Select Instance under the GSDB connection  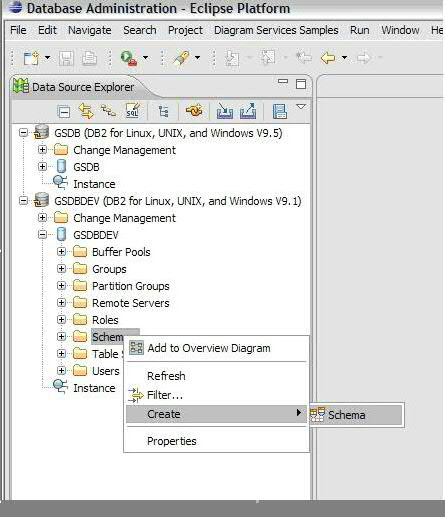pyautogui.click(x=94, y=184)
